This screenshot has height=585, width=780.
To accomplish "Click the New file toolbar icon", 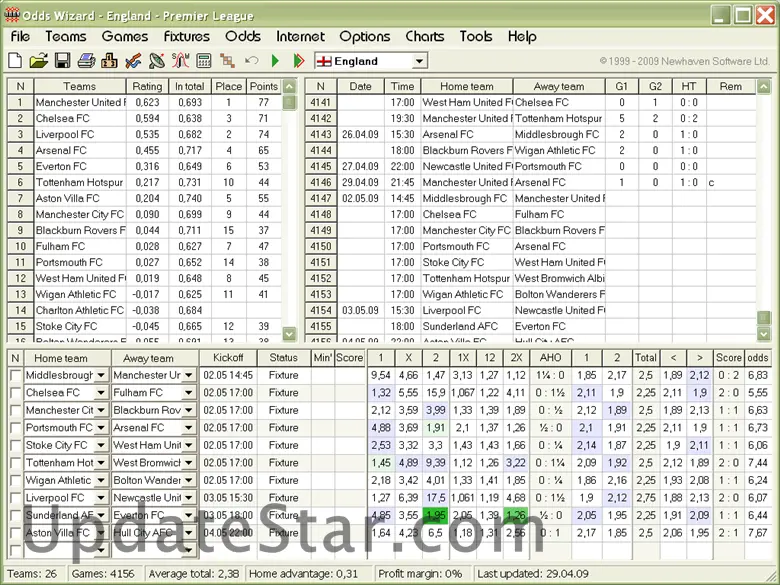I will [x=15, y=61].
